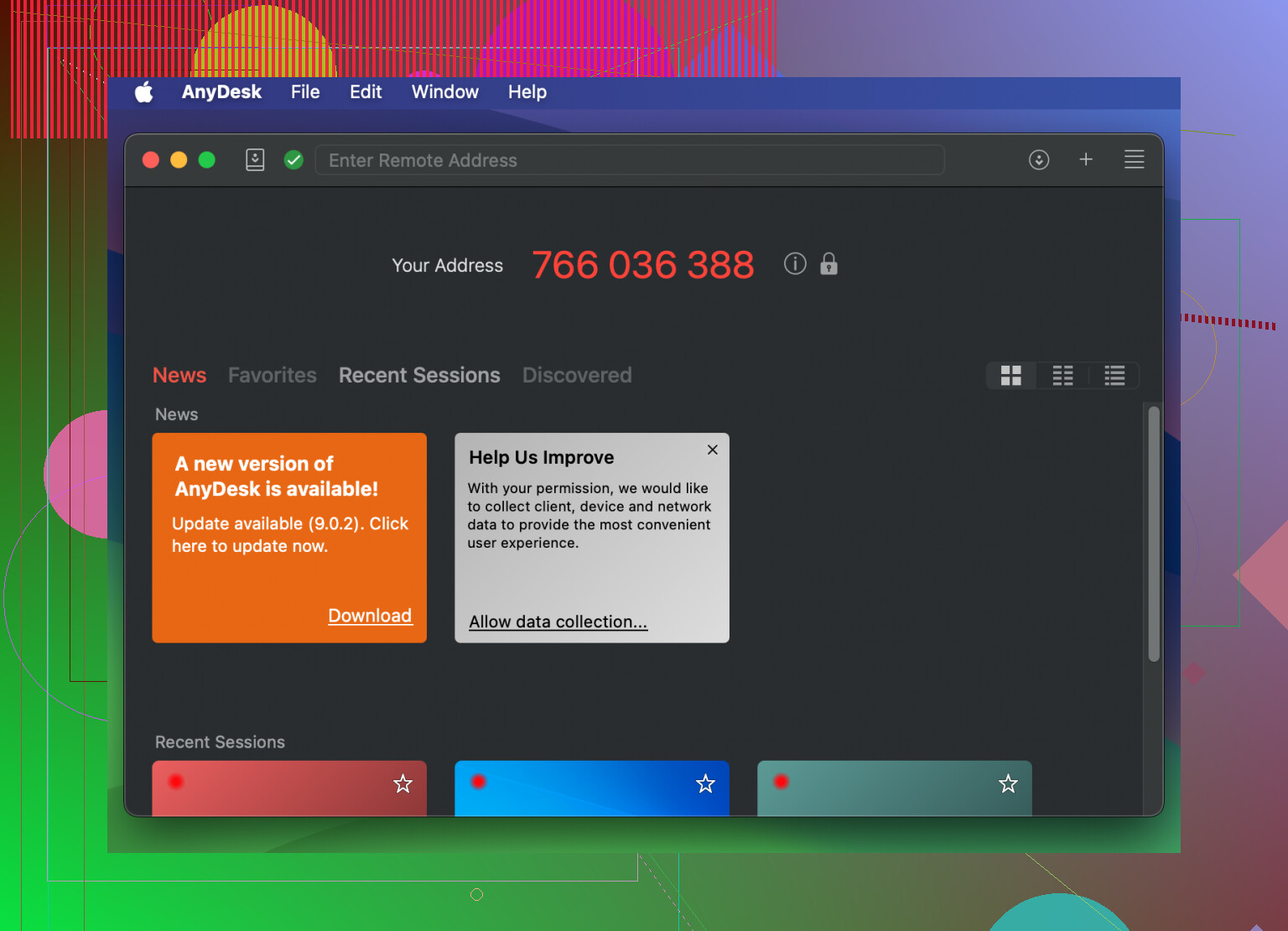Screen dimensions: 1288x931
Task: Switch to detailed list view
Action: tap(1114, 376)
